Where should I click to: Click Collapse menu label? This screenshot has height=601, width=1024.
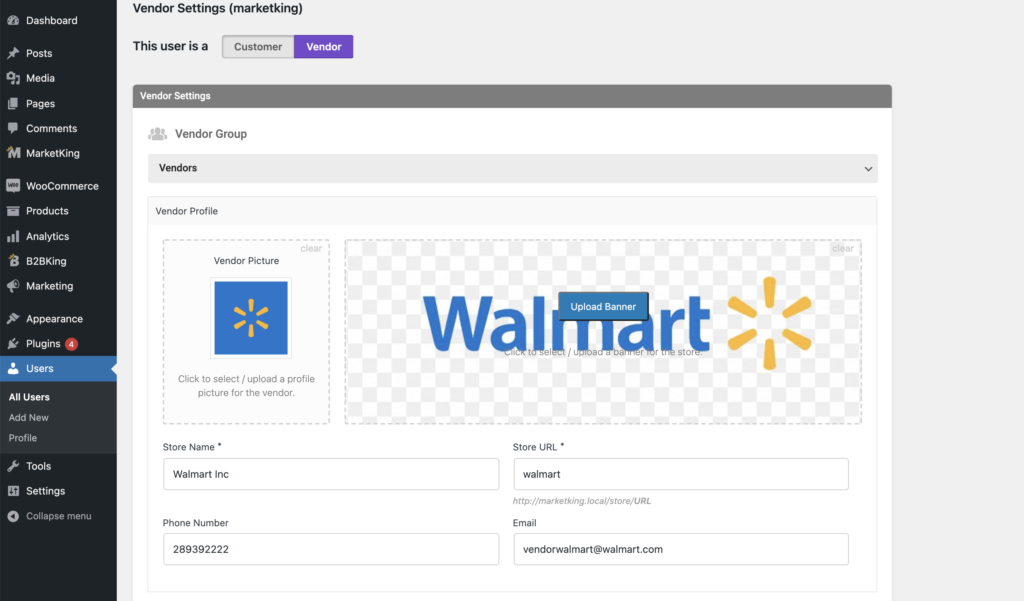click(59, 516)
